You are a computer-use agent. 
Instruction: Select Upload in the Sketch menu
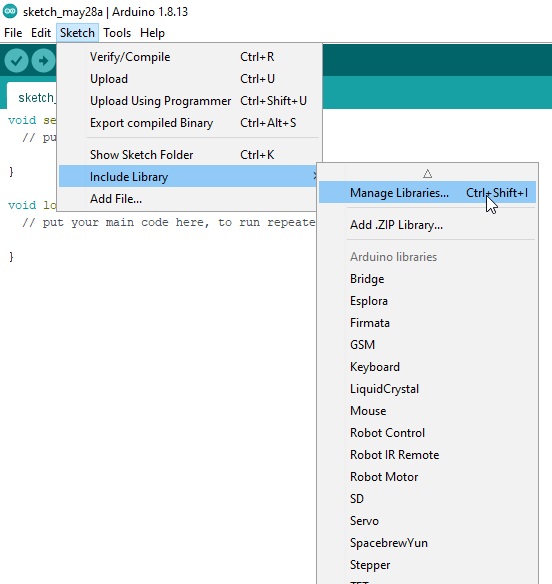(x=189, y=79)
